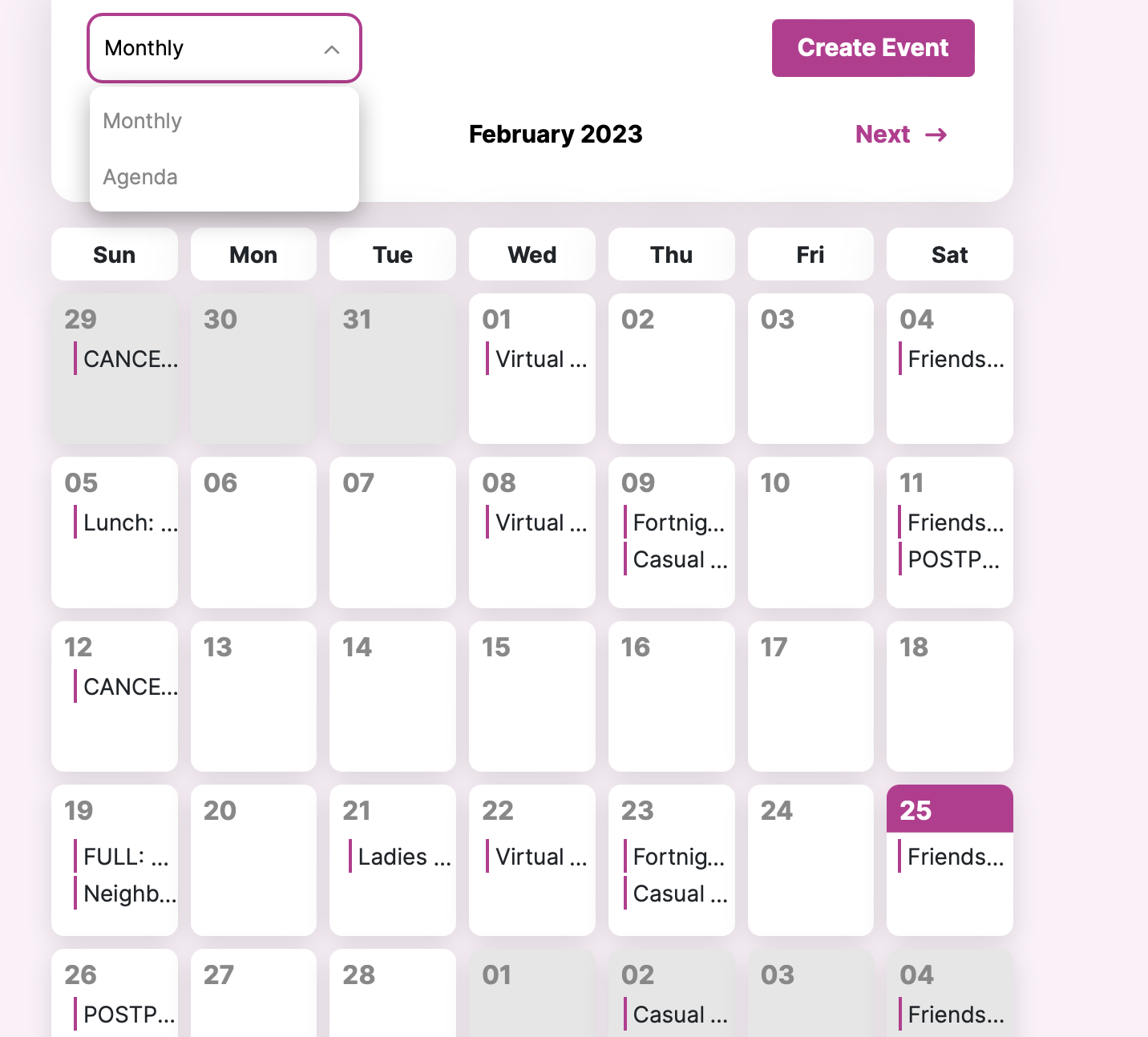Open Fortnig... event on February 09
The image size is (1148, 1037).
tap(678, 523)
